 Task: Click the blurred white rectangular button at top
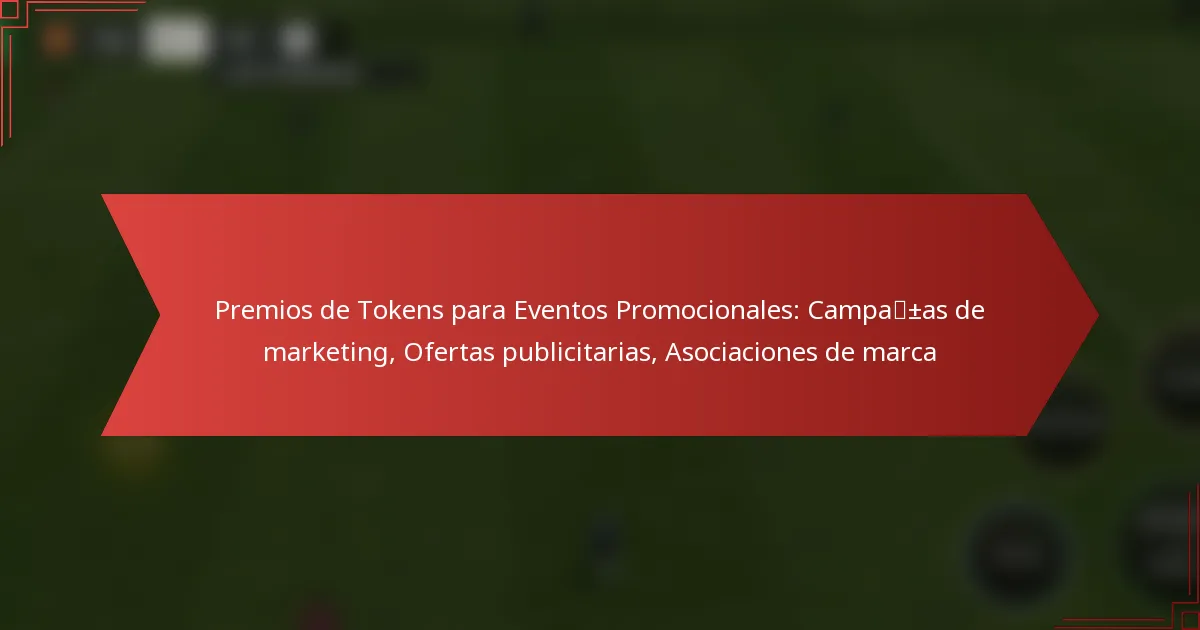coord(176,42)
